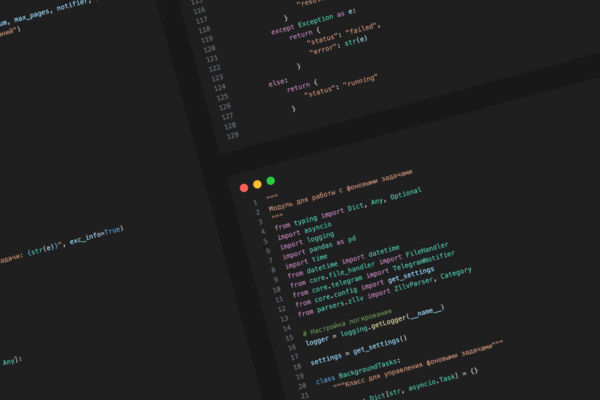Screen dimensions: 600x400
Task: Click 'settings = get_settings()' line
Action: coord(358,350)
